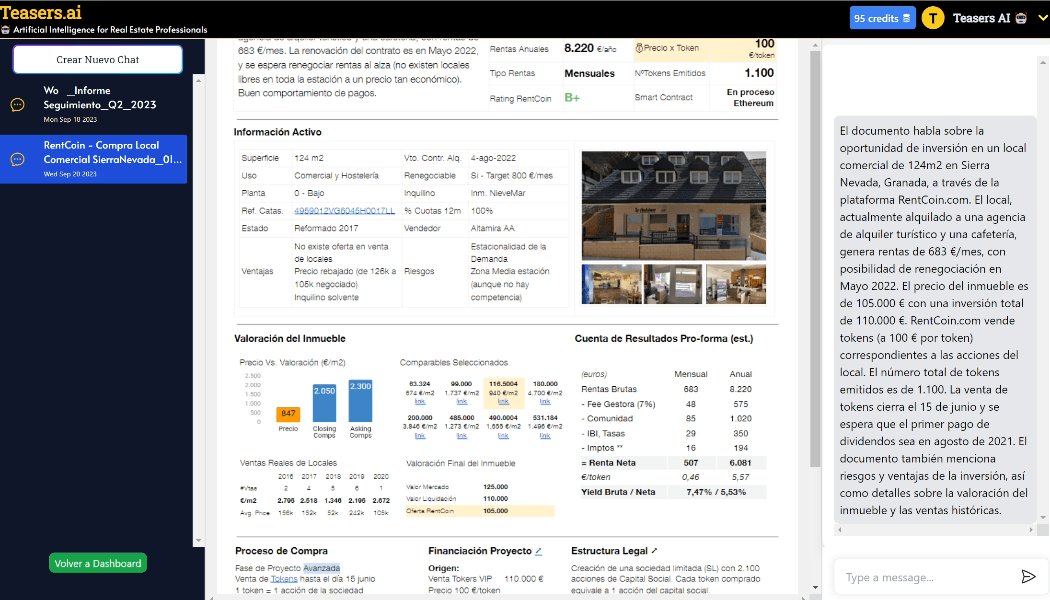Open the link under highlighted comparable 116.500
Image resolution: width=1050 pixels, height=600 pixels.
(503, 402)
